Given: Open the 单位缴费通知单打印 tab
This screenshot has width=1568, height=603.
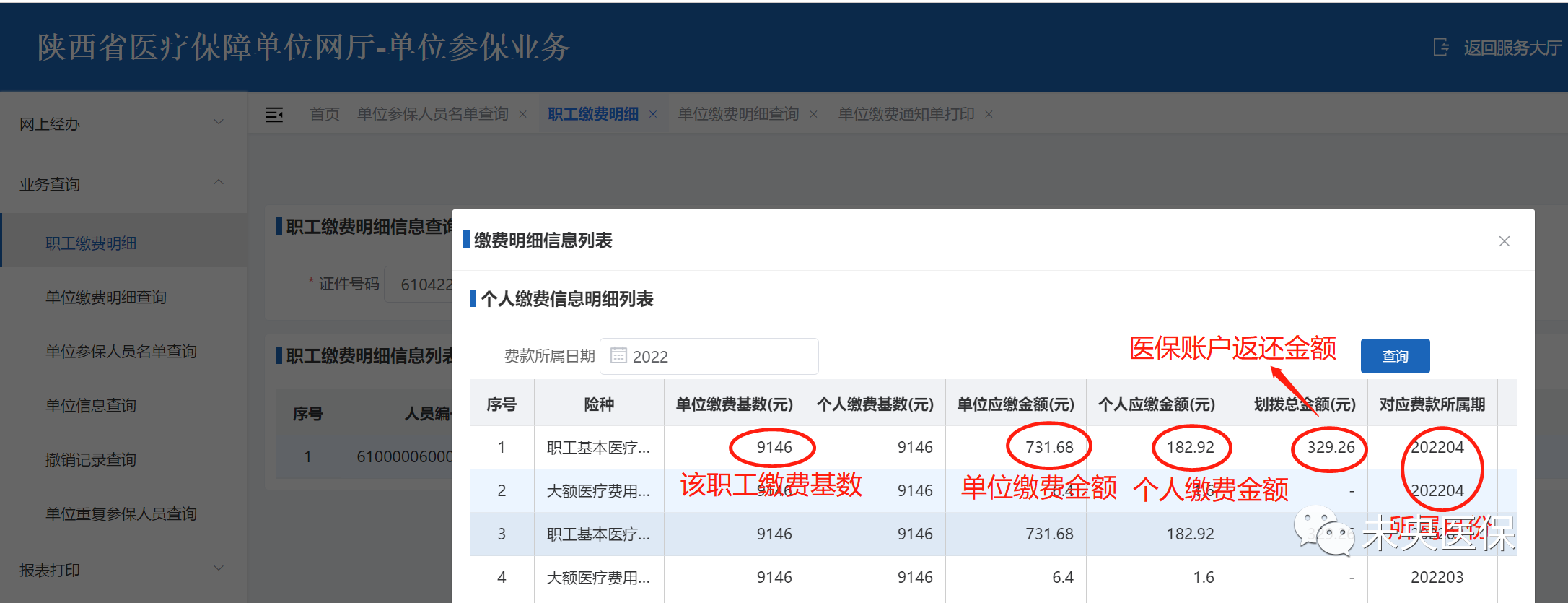Looking at the screenshot, I should 906,114.
